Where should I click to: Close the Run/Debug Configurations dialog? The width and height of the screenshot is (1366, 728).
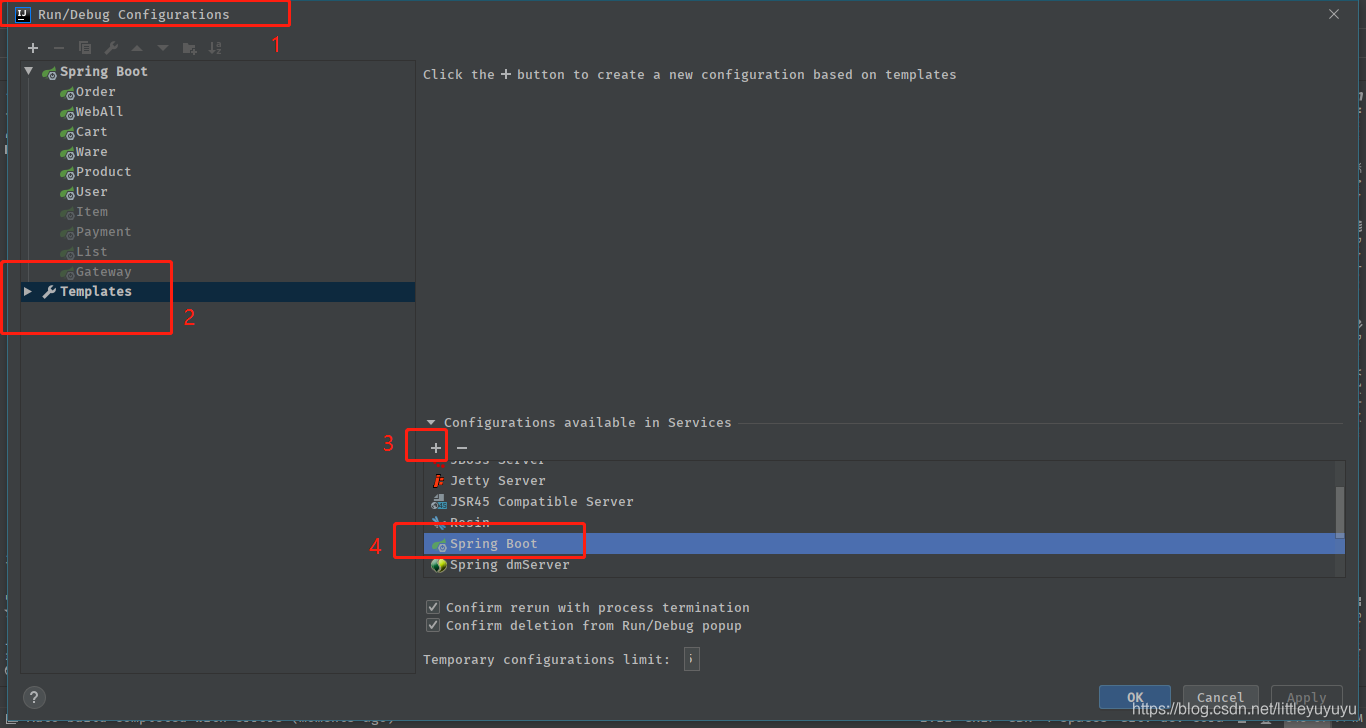(x=1334, y=14)
